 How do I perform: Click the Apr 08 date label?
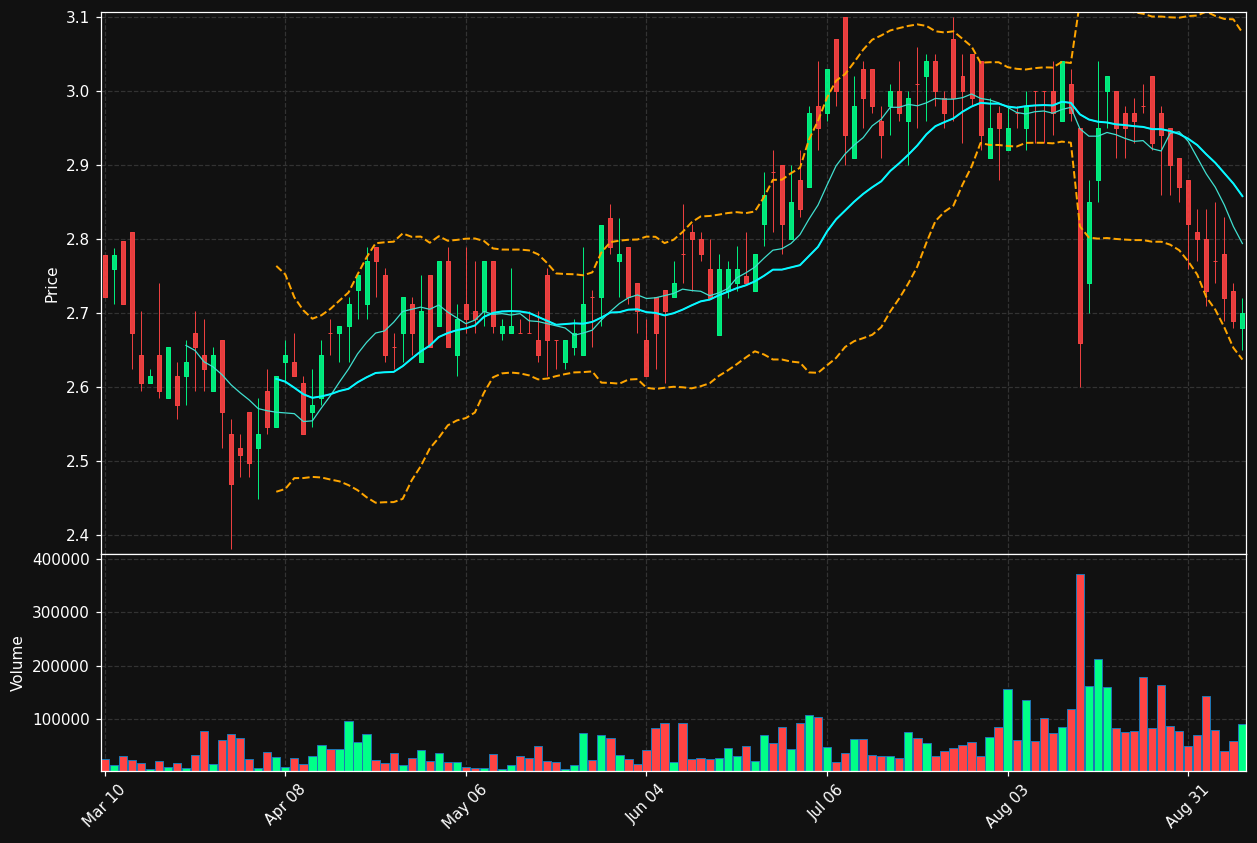[x=283, y=805]
